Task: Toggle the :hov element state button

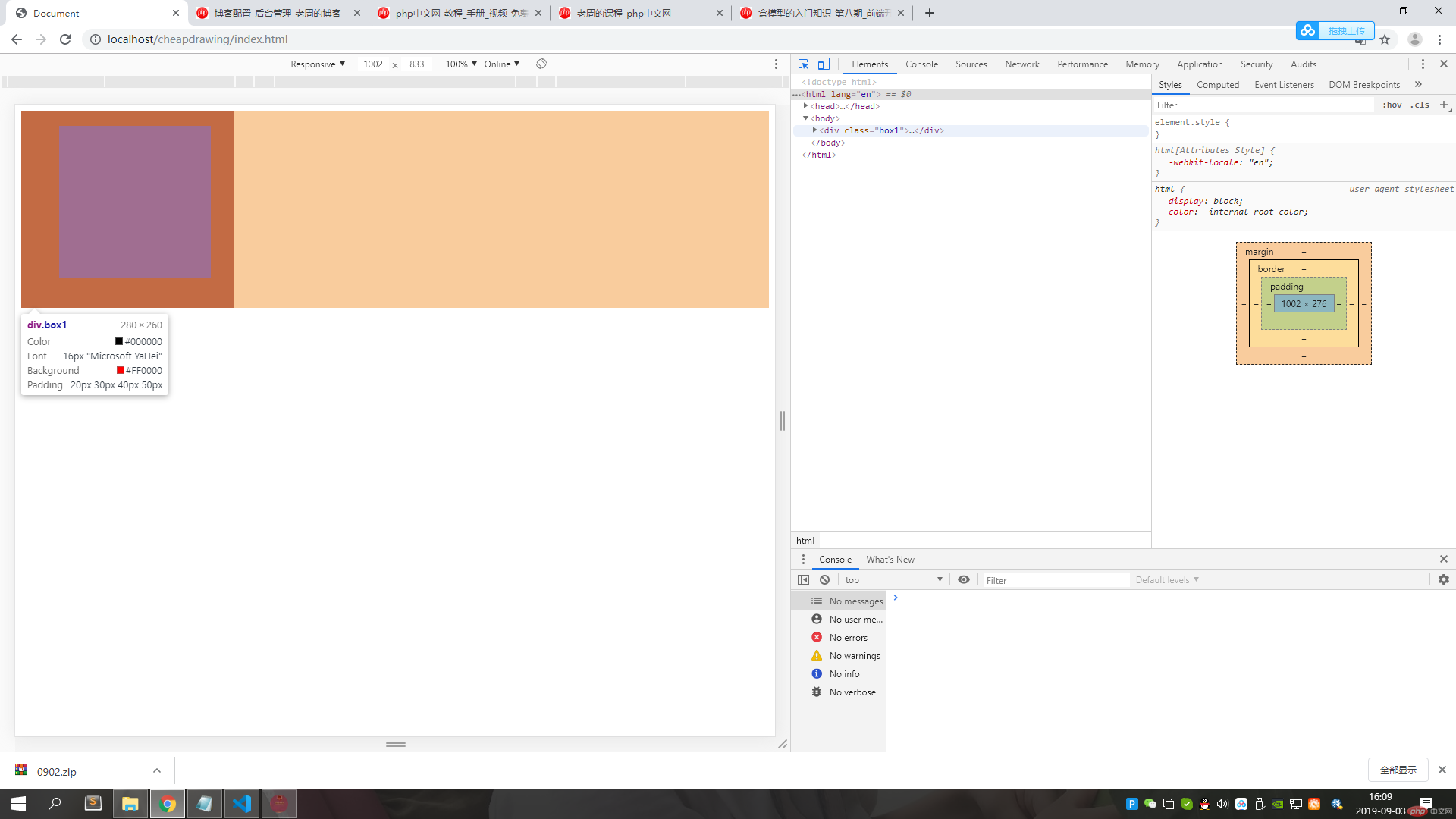Action: [x=1392, y=105]
